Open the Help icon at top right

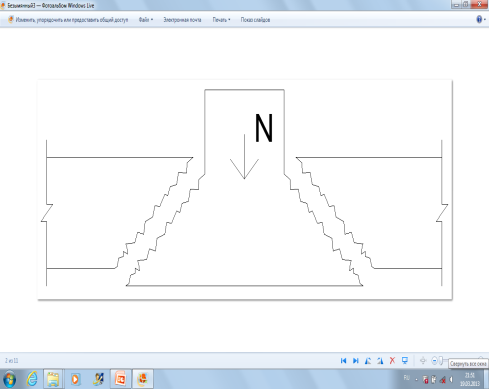[x=479, y=19]
